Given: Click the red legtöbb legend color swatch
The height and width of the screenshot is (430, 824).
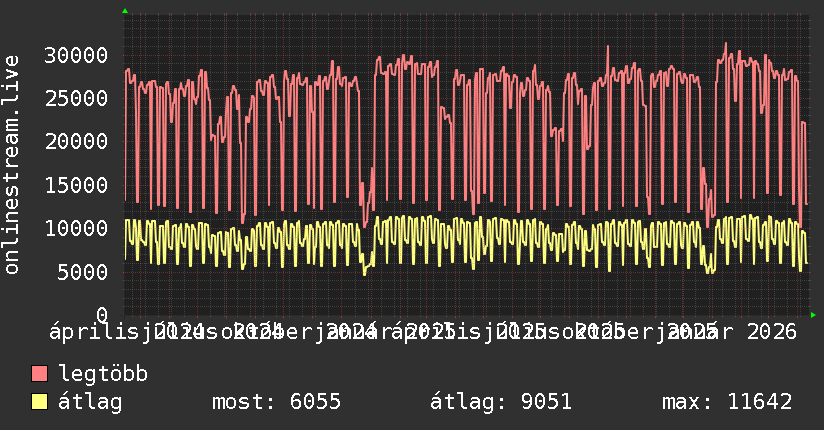Looking at the screenshot, I should coord(39,373).
